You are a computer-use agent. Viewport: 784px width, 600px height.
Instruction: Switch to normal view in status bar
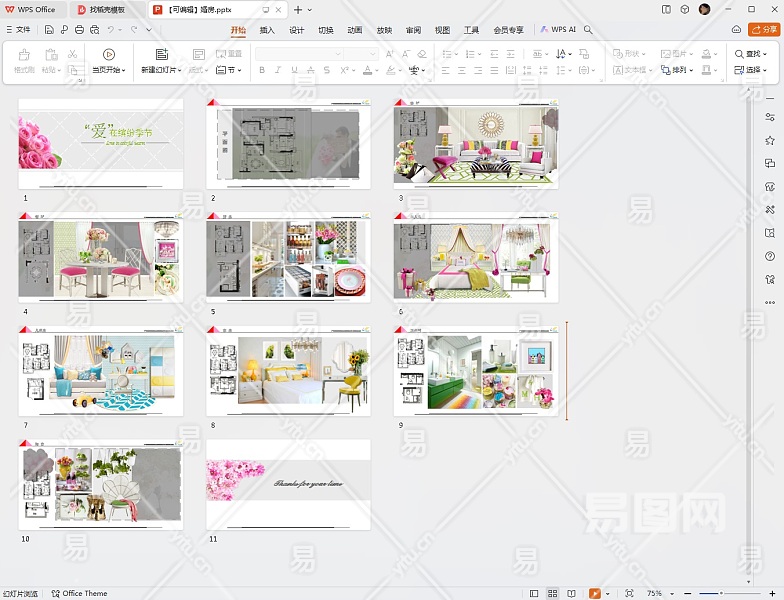point(535,593)
